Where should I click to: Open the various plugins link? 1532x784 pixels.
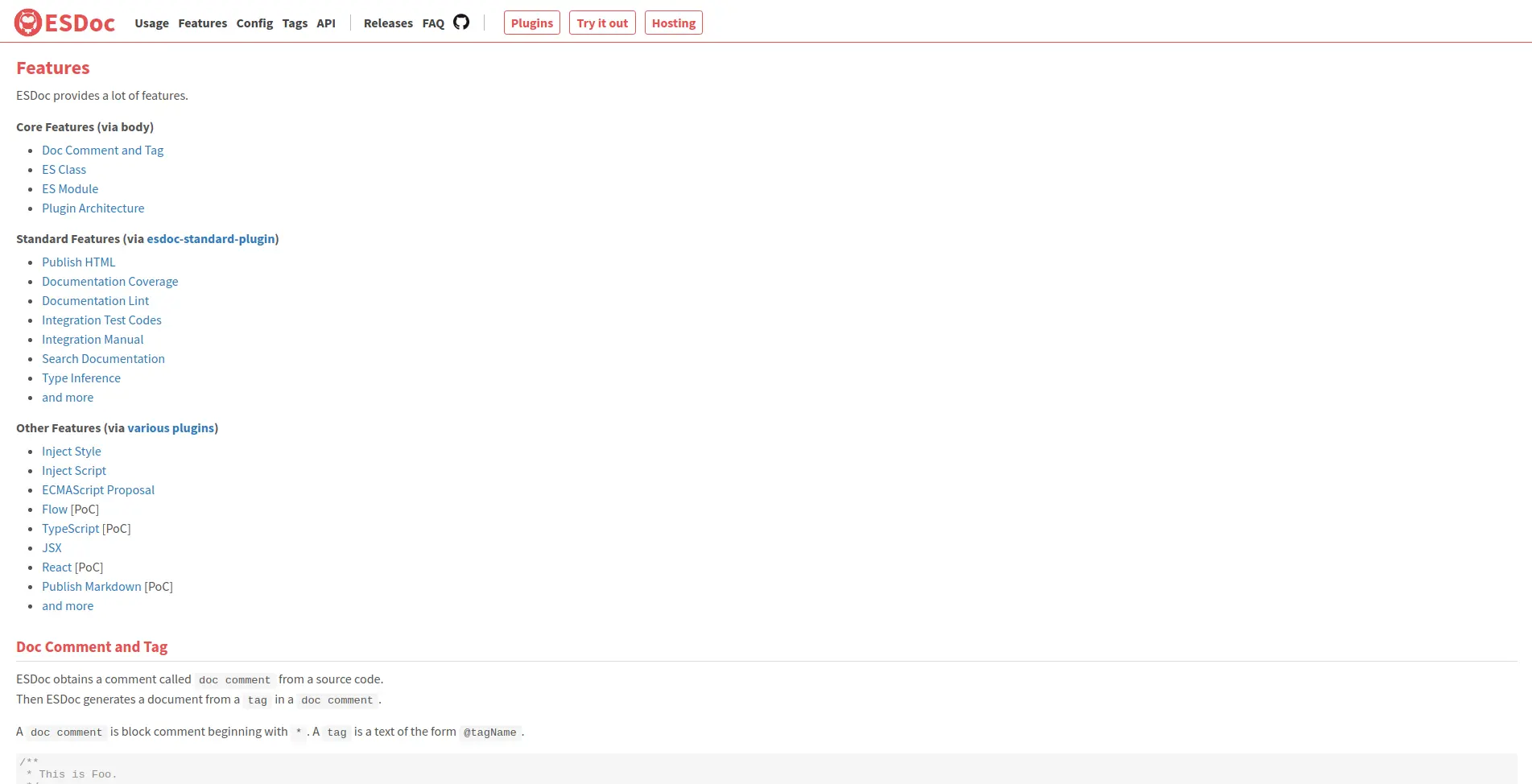pos(171,428)
